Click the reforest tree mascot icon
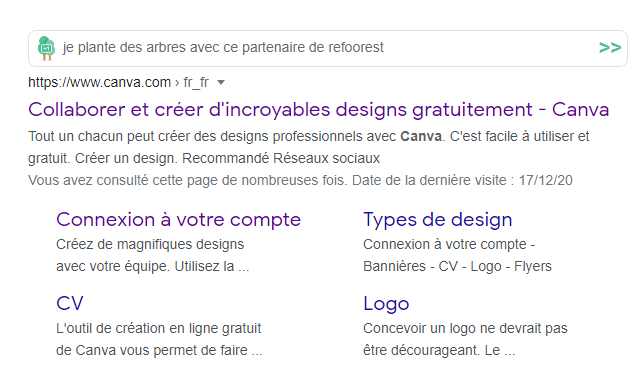This screenshot has width=641, height=366. click(46, 48)
